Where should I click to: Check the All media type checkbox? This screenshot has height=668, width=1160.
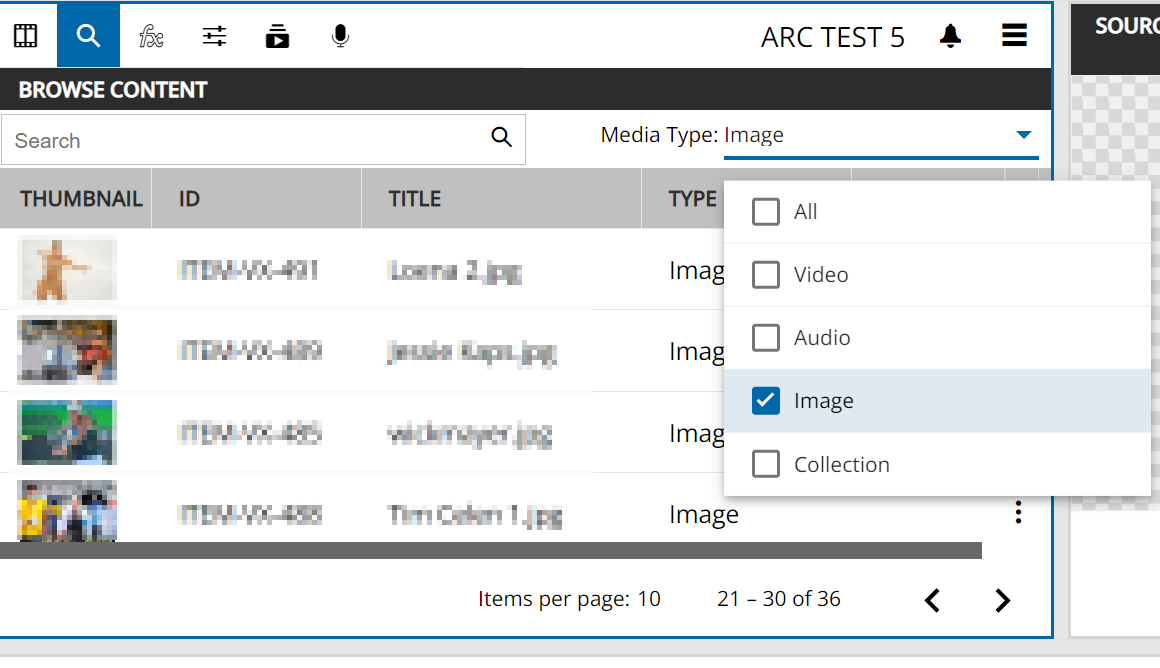(766, 212)
